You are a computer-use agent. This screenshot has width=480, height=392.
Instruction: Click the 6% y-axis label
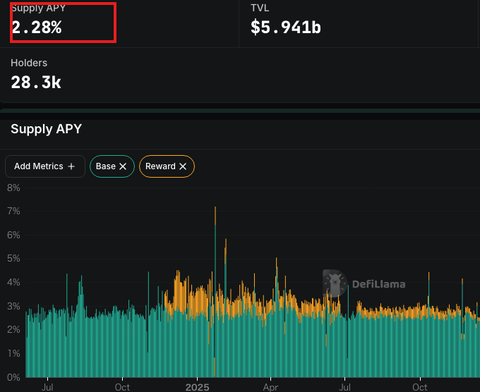(13, 235)
